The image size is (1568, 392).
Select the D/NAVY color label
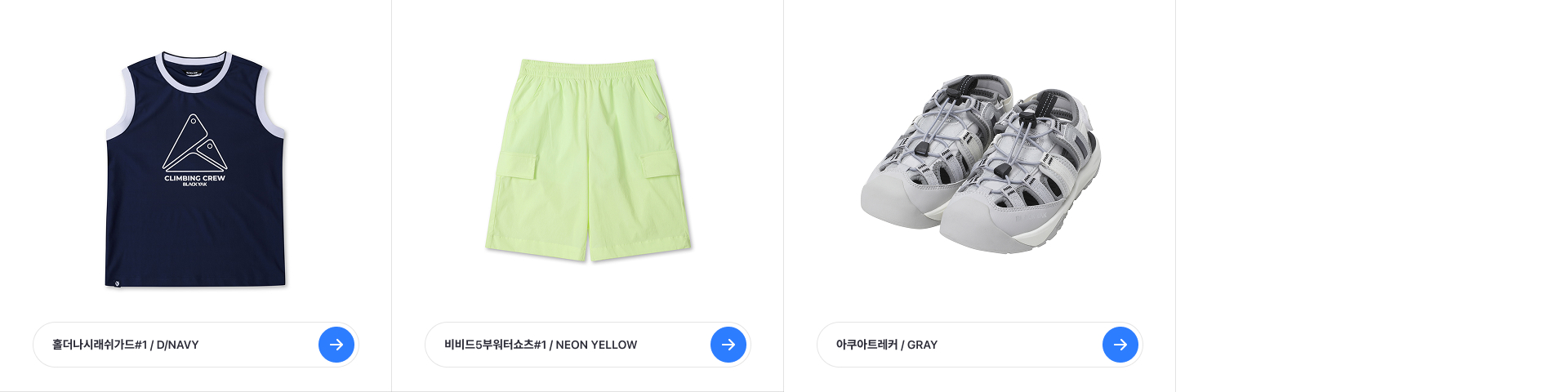click(x=177, y=345)
